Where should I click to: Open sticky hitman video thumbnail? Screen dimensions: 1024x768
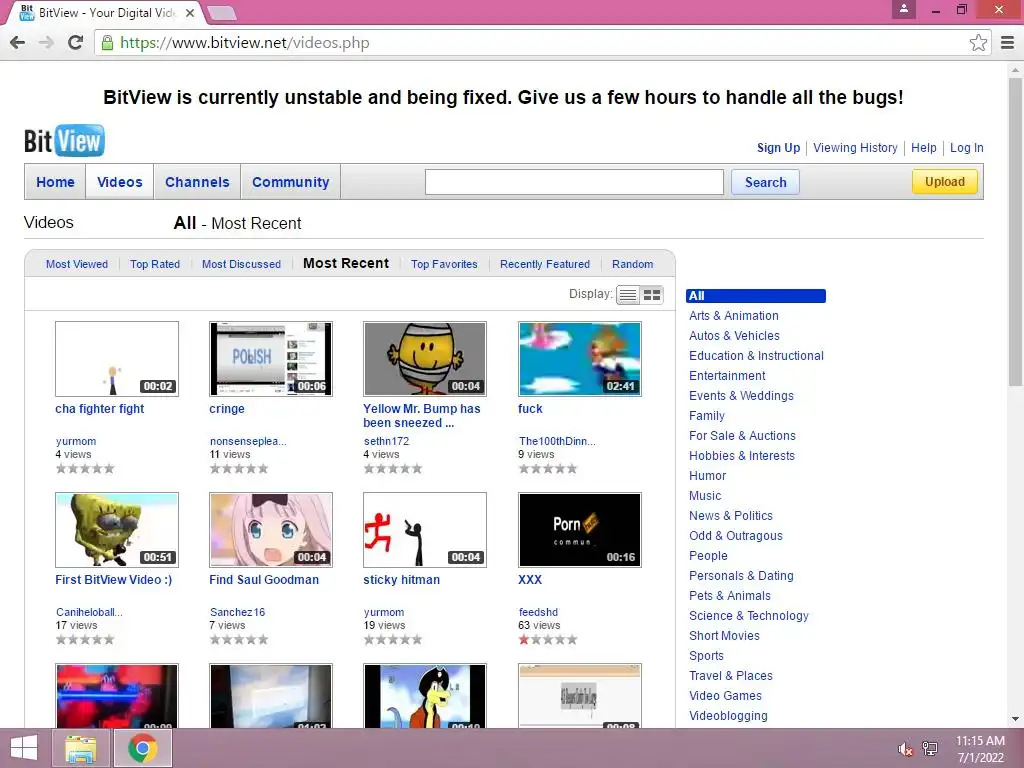click(425, 530)
